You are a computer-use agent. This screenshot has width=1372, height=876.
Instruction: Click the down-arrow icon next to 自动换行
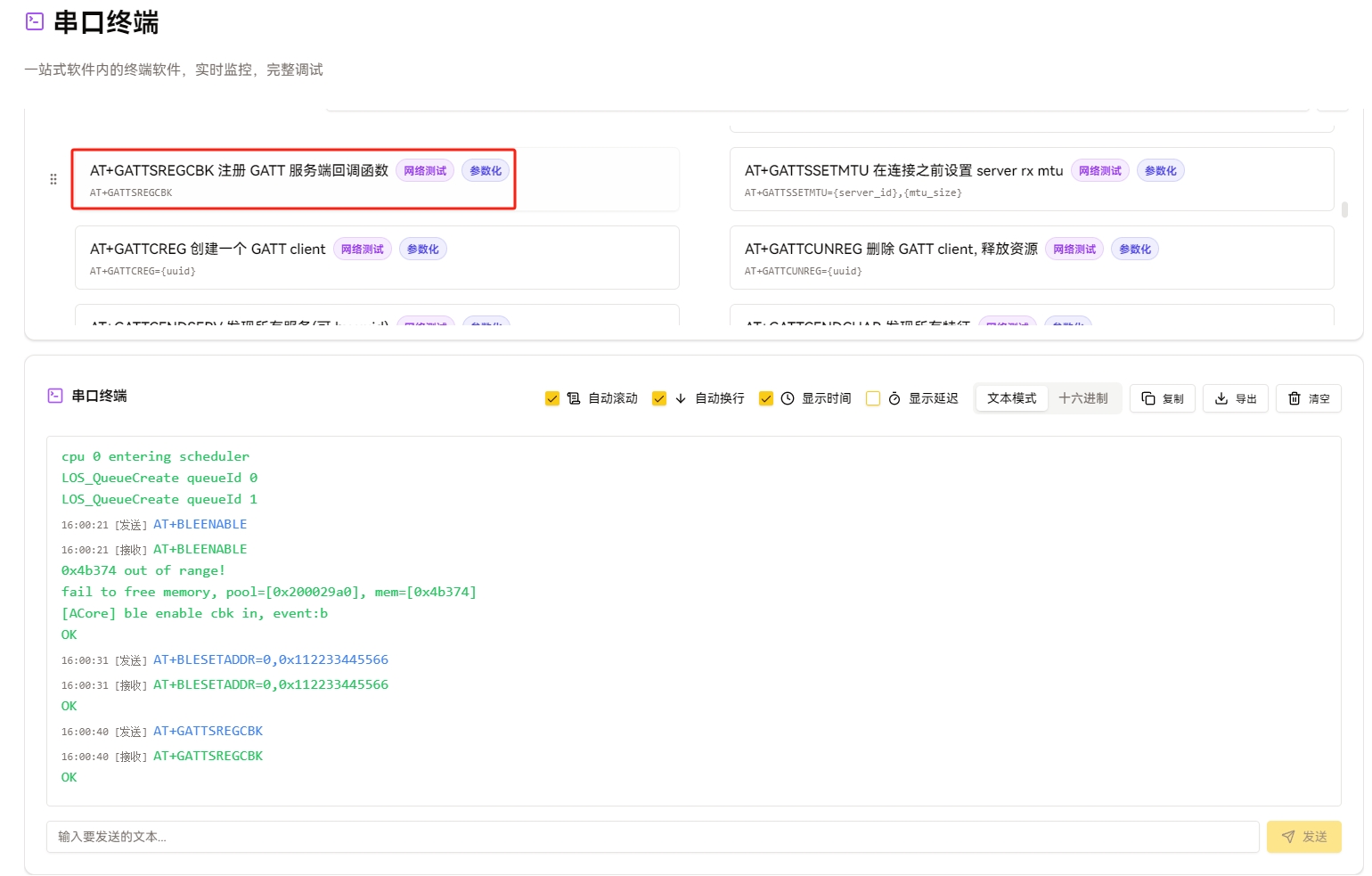click(681, 398)
